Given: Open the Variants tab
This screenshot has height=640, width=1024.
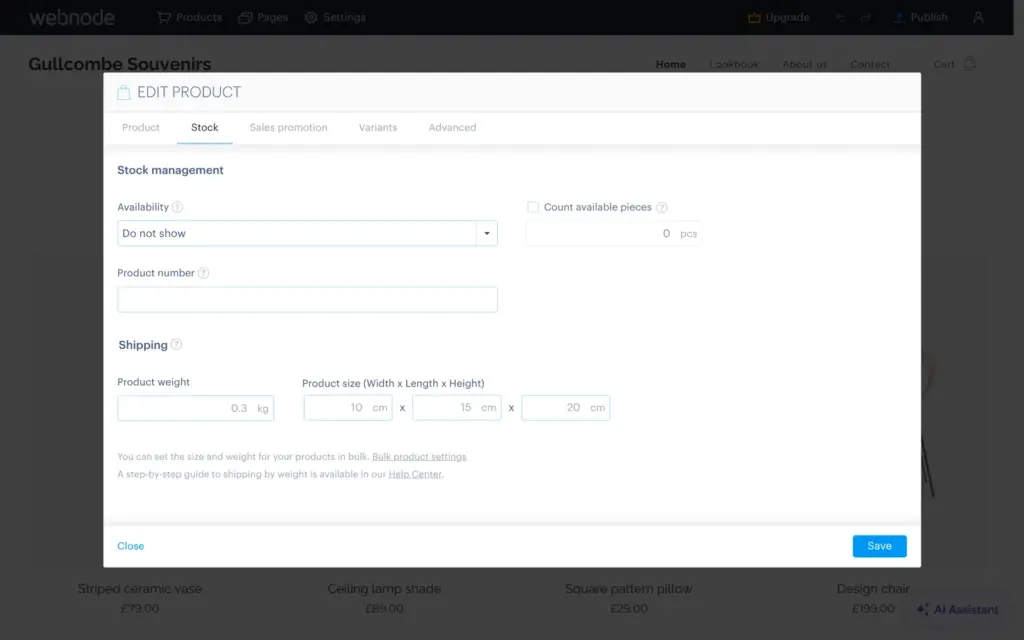Looking at the screenshot, I should pos(377,127).
